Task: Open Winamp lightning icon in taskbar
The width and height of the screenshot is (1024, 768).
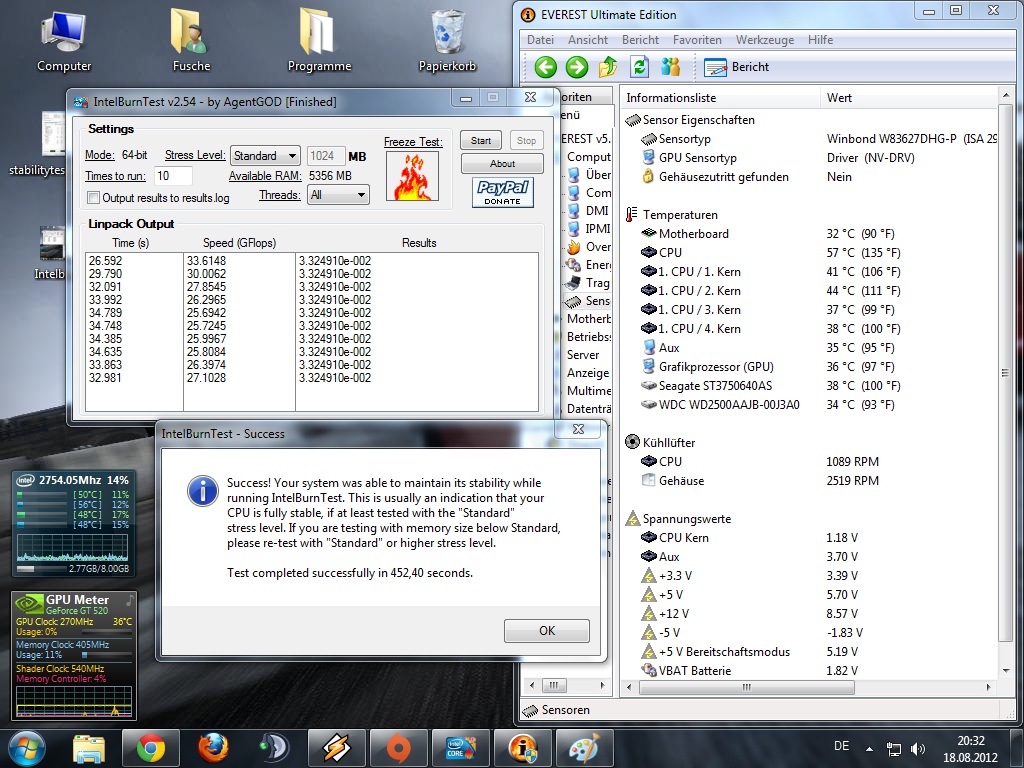Action: (336, 748)
